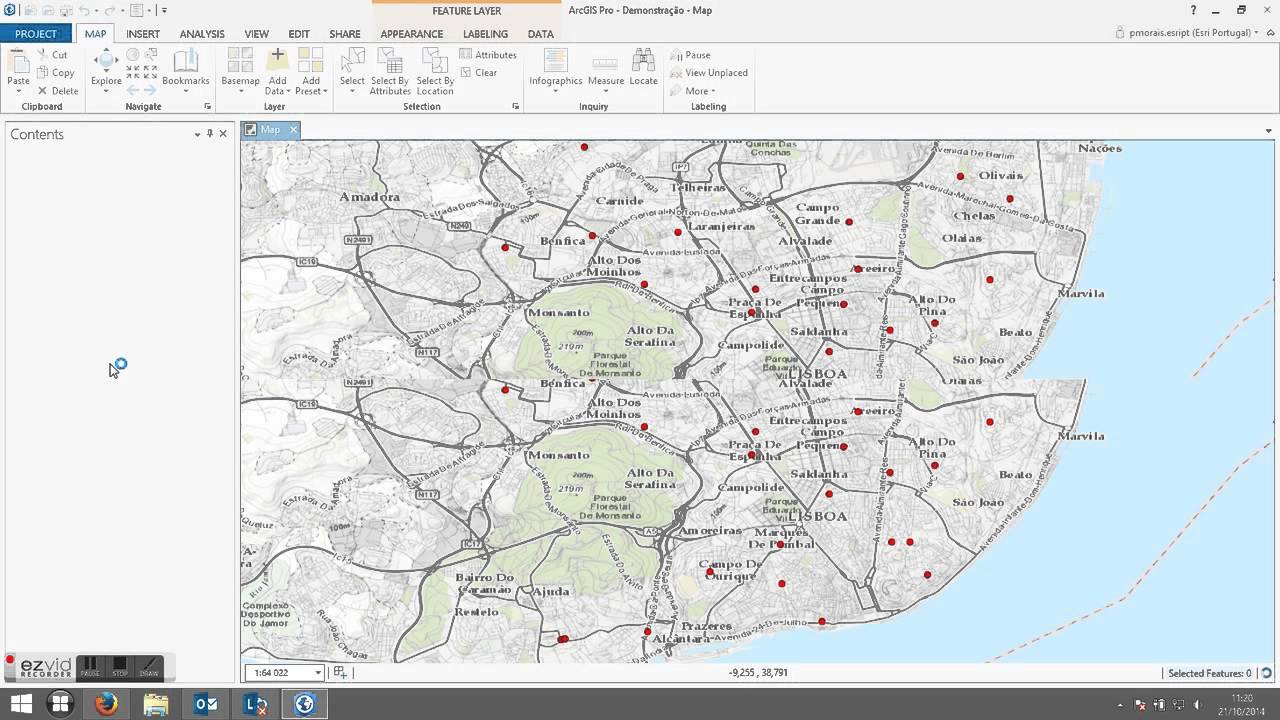Expand the Explore dropdown arrow
This screenshot has height=720, width=1280.
[x=106, y=91]
